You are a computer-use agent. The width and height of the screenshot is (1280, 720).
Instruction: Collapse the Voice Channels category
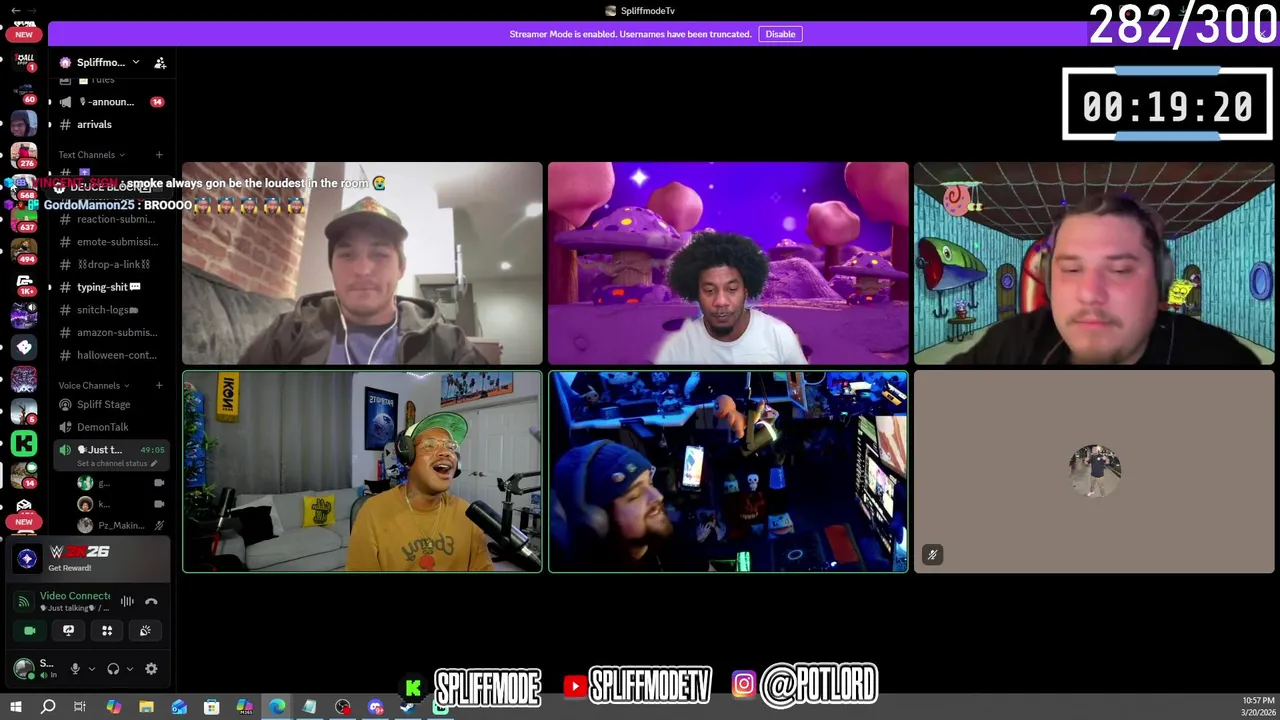(x=93, y=386)
